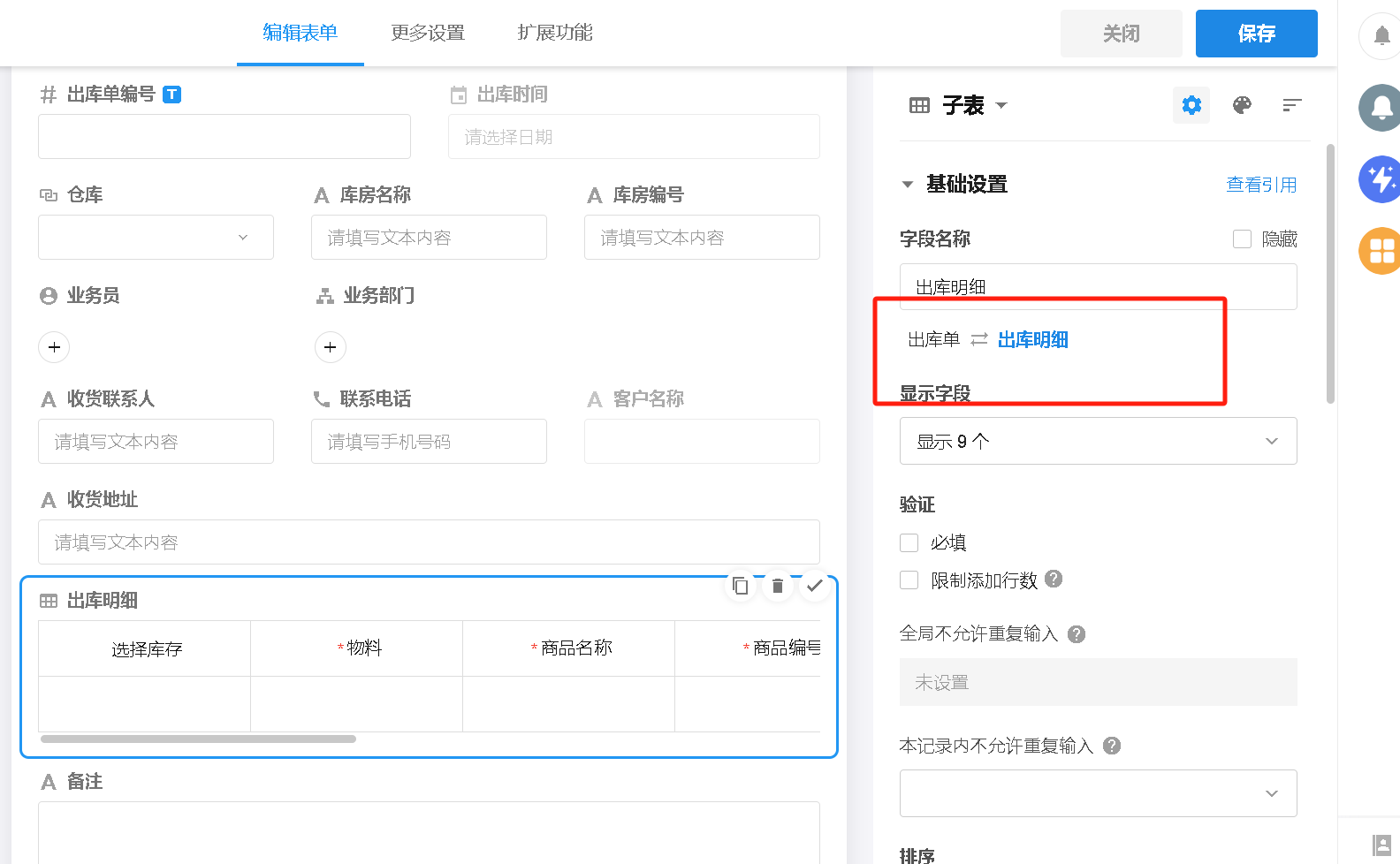This screenshot has height=864, width=1400.
Task: Expand the 仓库 dropdown field
Action: pos(156,237)
